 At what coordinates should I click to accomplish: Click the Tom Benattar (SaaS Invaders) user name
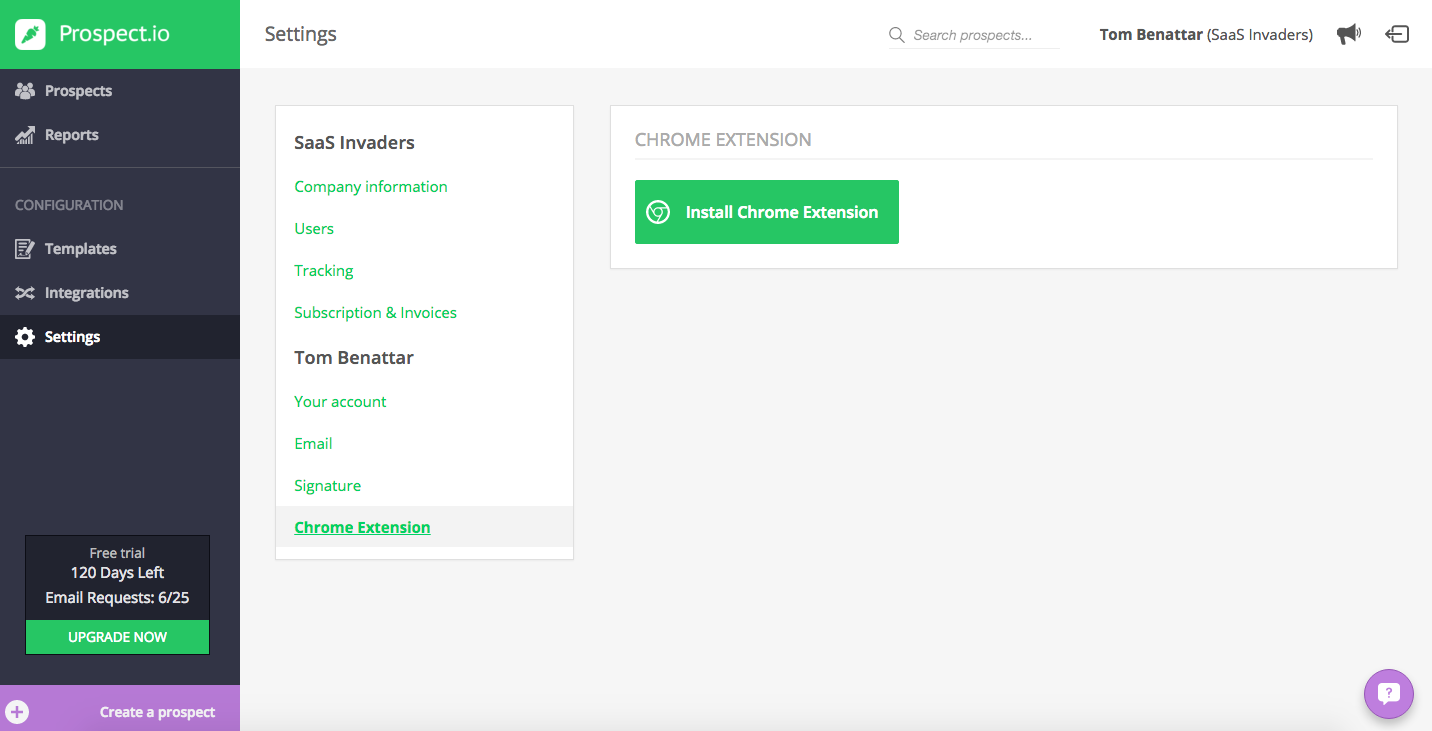click(x=1206, y=35)
